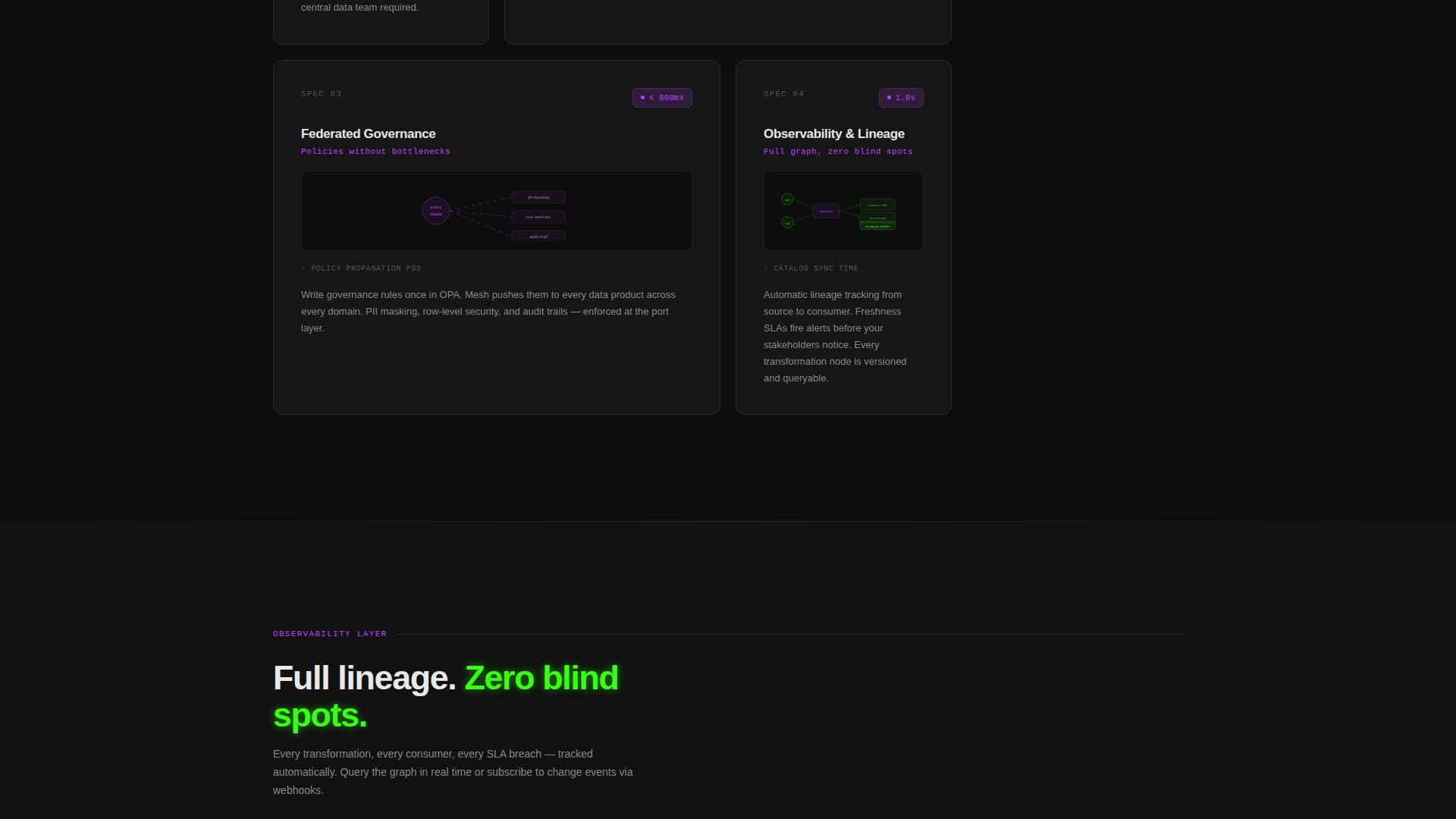Viewport: 1456px width, 819px height.
Task: Open the Federated Governance card title
Action: coord(368,133)
